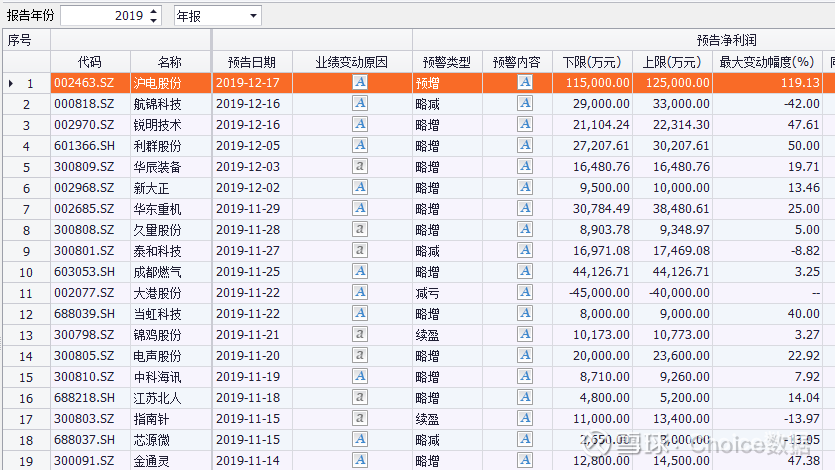Open grey reason icon for 久量股份 row
835x470 pixels.
(x=360, y=229)
